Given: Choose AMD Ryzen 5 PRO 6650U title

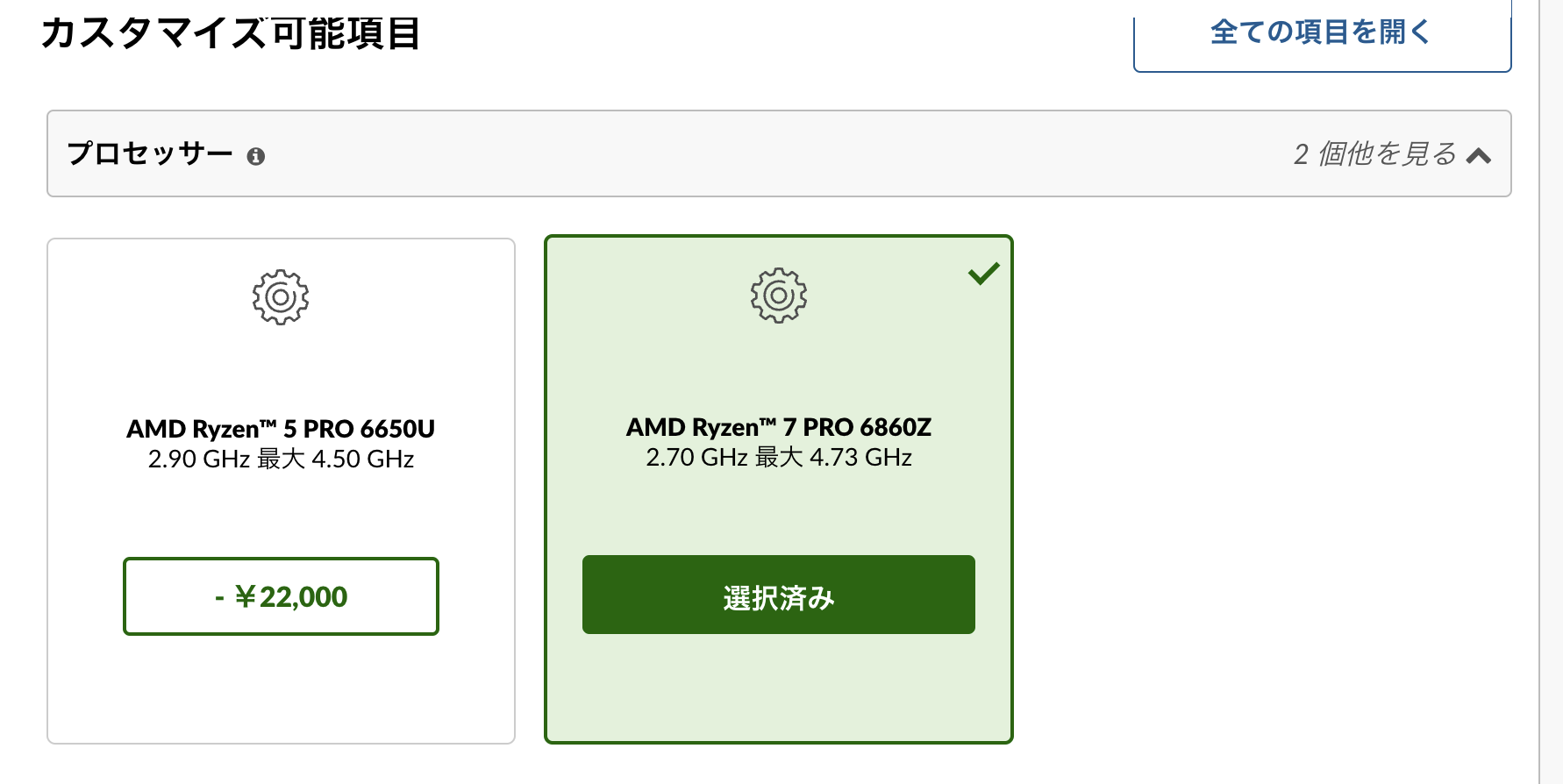Looking at the screenshot, I should [281, 429].
